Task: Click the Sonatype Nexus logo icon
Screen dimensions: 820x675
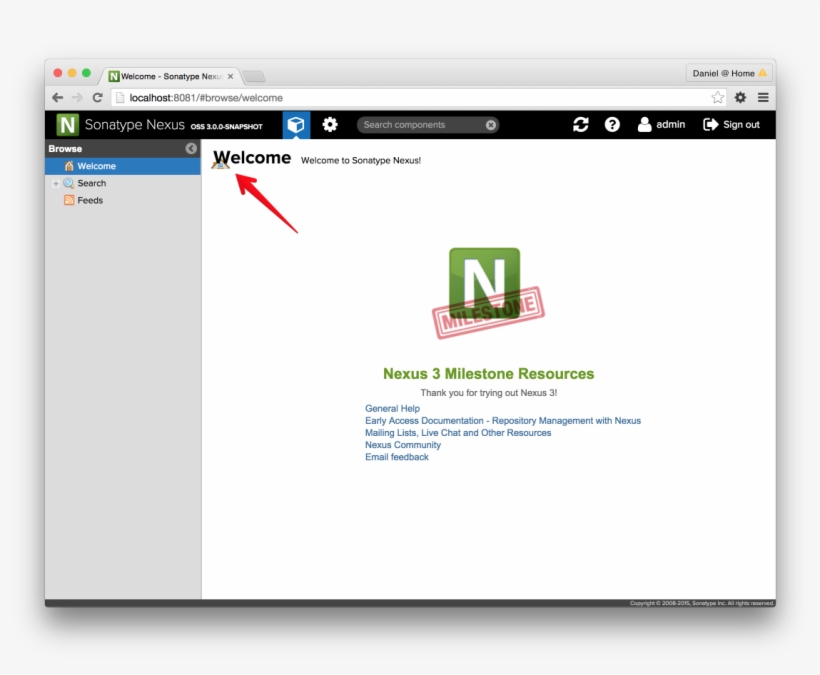Action: [x=67, y=125]
